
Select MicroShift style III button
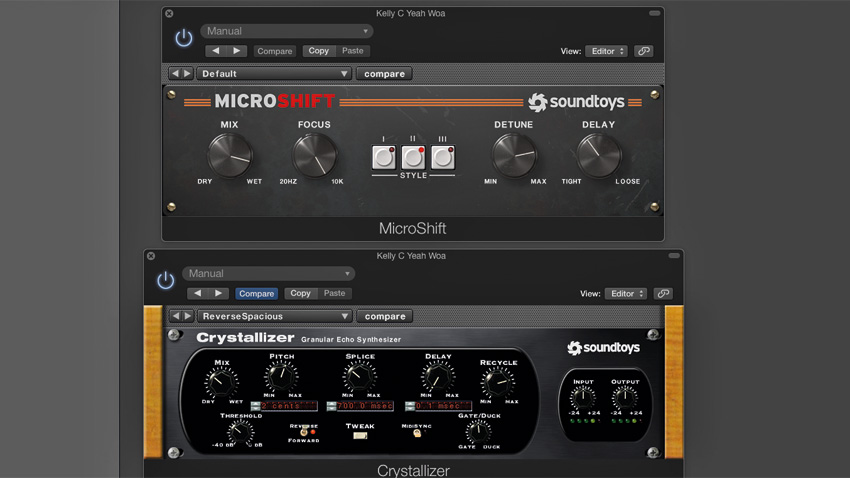[x=443, y=157]
